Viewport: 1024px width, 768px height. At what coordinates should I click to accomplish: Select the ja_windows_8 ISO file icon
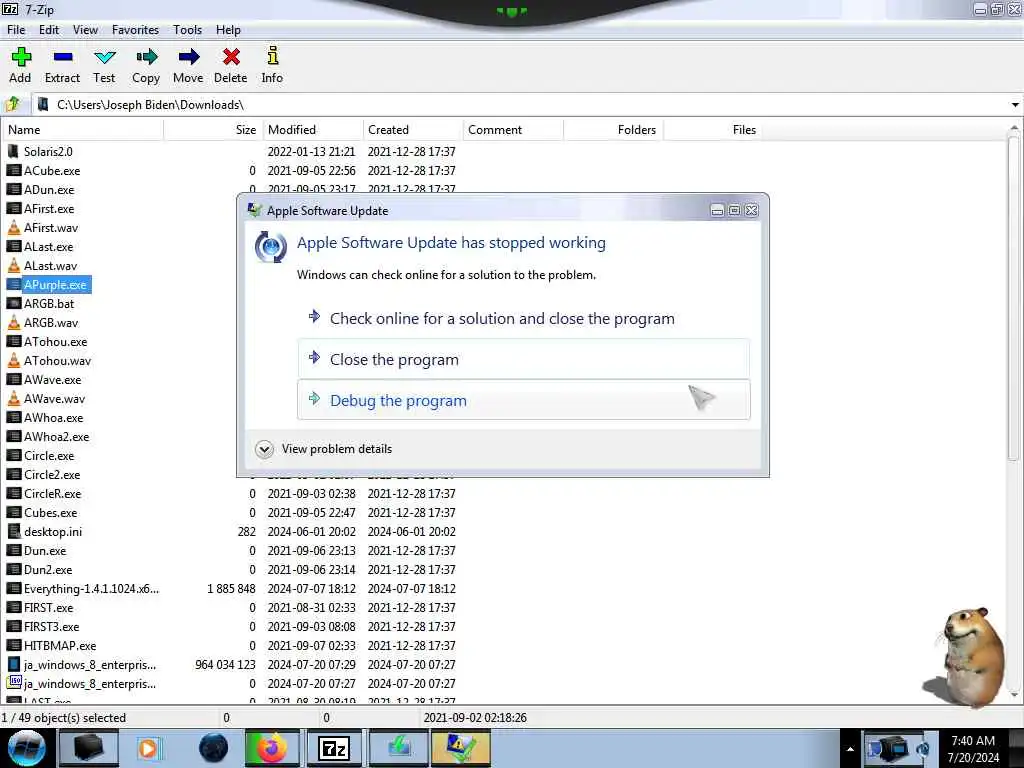coord(14,683)
